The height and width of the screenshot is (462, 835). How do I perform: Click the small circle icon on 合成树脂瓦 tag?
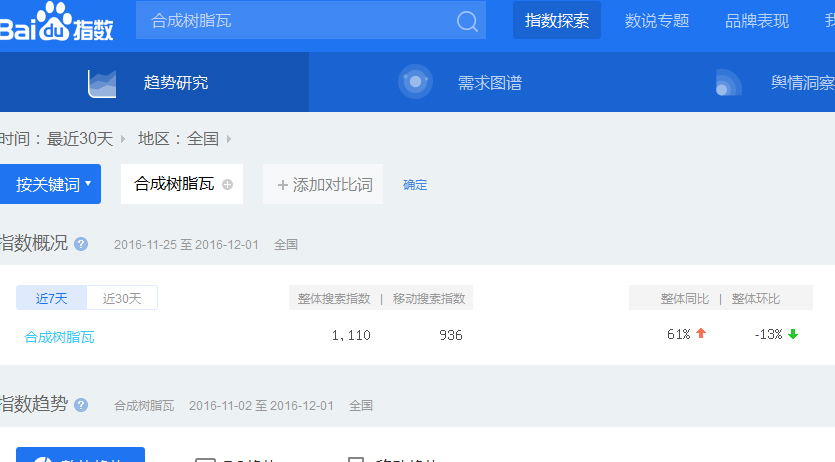(227, 185)
